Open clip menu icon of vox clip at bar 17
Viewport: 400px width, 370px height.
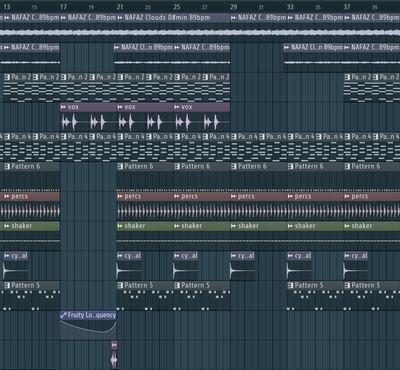click(x=63, y=107)
